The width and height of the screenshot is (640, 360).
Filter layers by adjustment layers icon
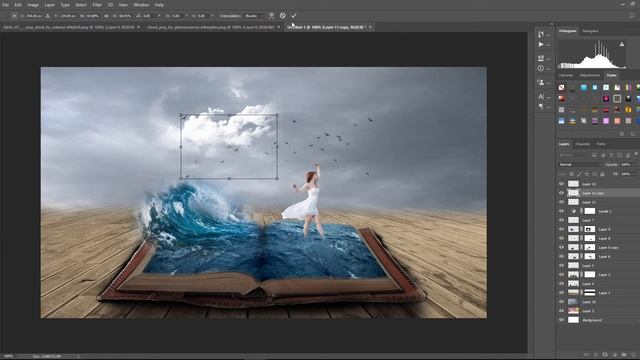coord(603,155)
